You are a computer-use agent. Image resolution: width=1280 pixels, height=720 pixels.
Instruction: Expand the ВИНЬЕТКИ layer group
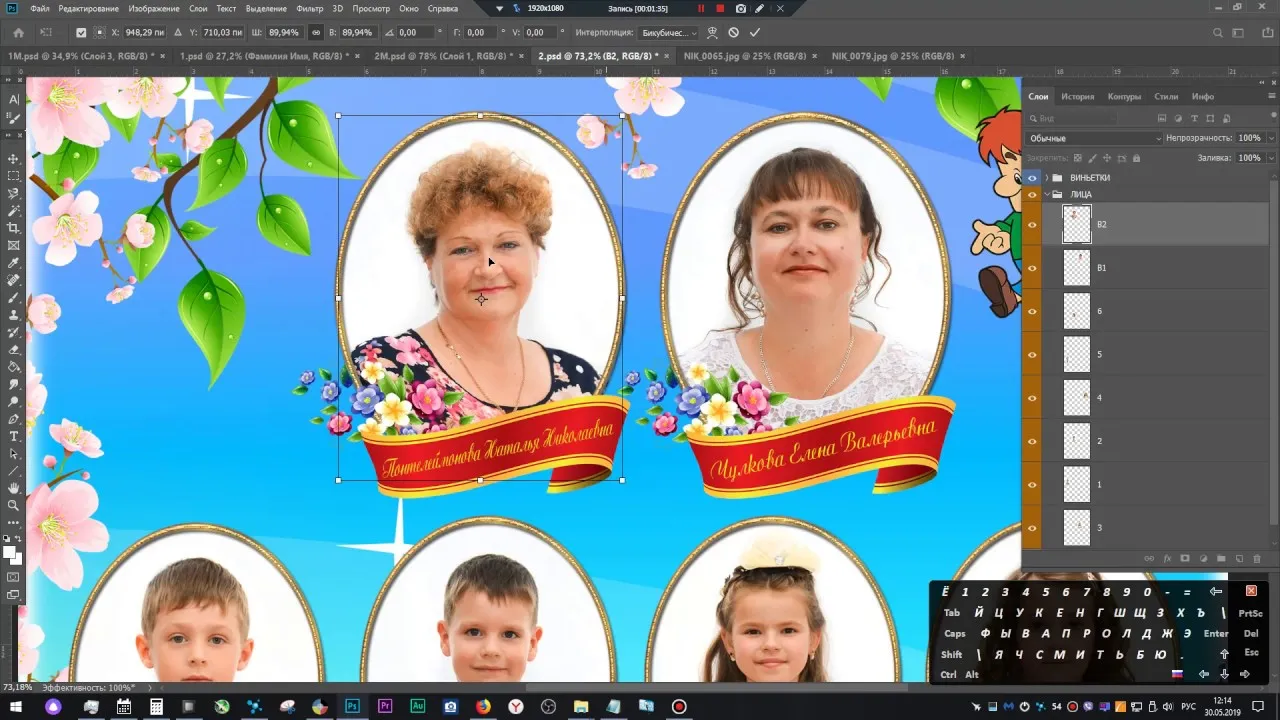pyautogui.click(x=1047, y=178)
